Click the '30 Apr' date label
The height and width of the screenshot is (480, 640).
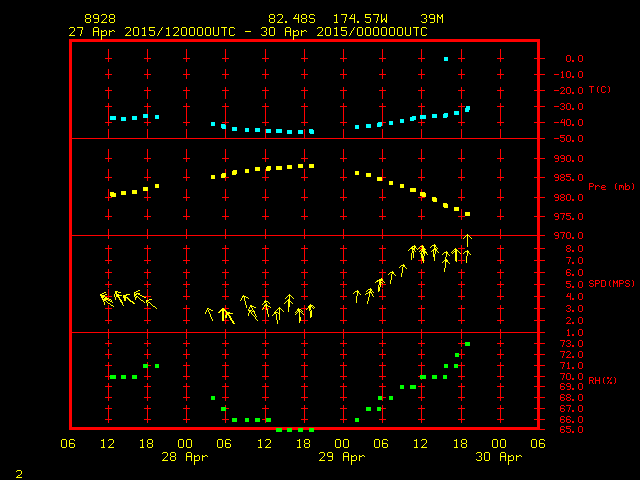pos(499,457)
